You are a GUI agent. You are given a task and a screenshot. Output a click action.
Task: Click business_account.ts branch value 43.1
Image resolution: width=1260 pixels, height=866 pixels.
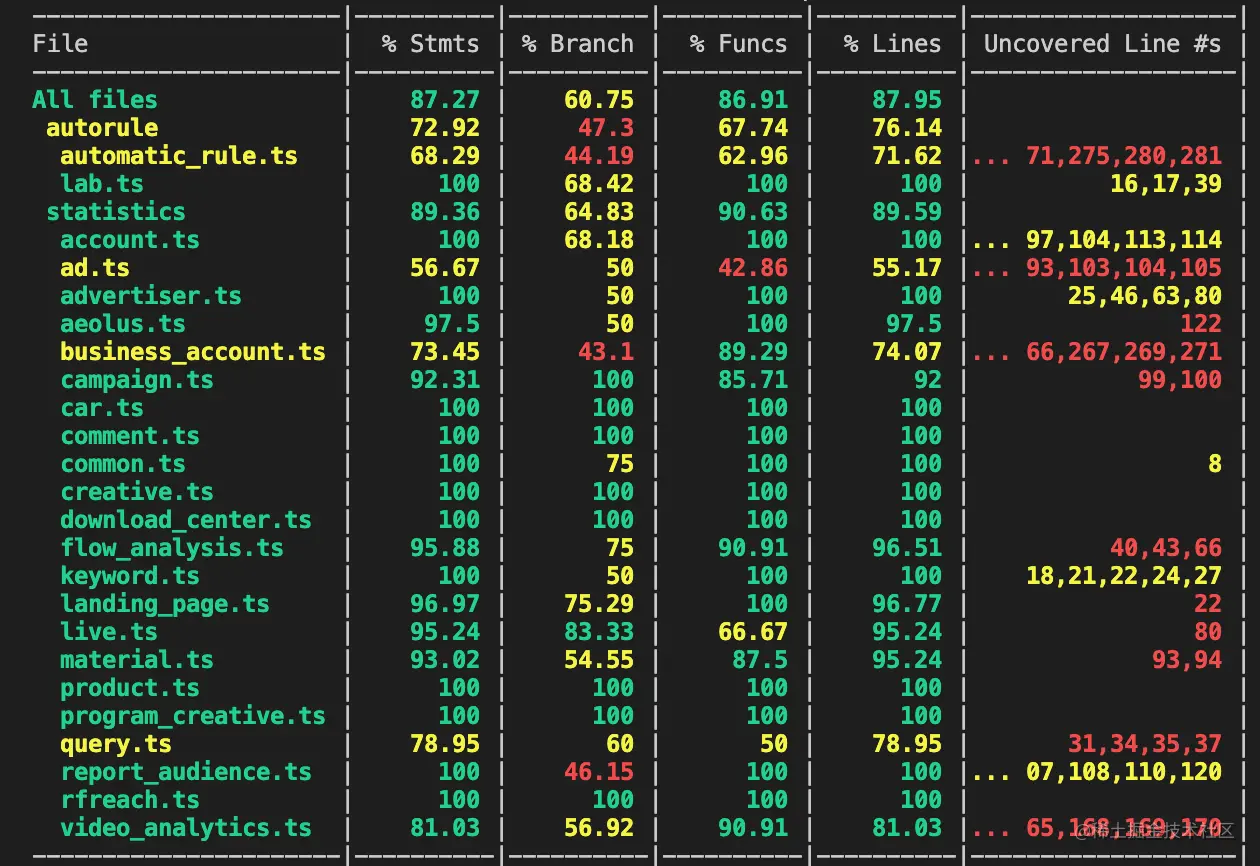606,352
